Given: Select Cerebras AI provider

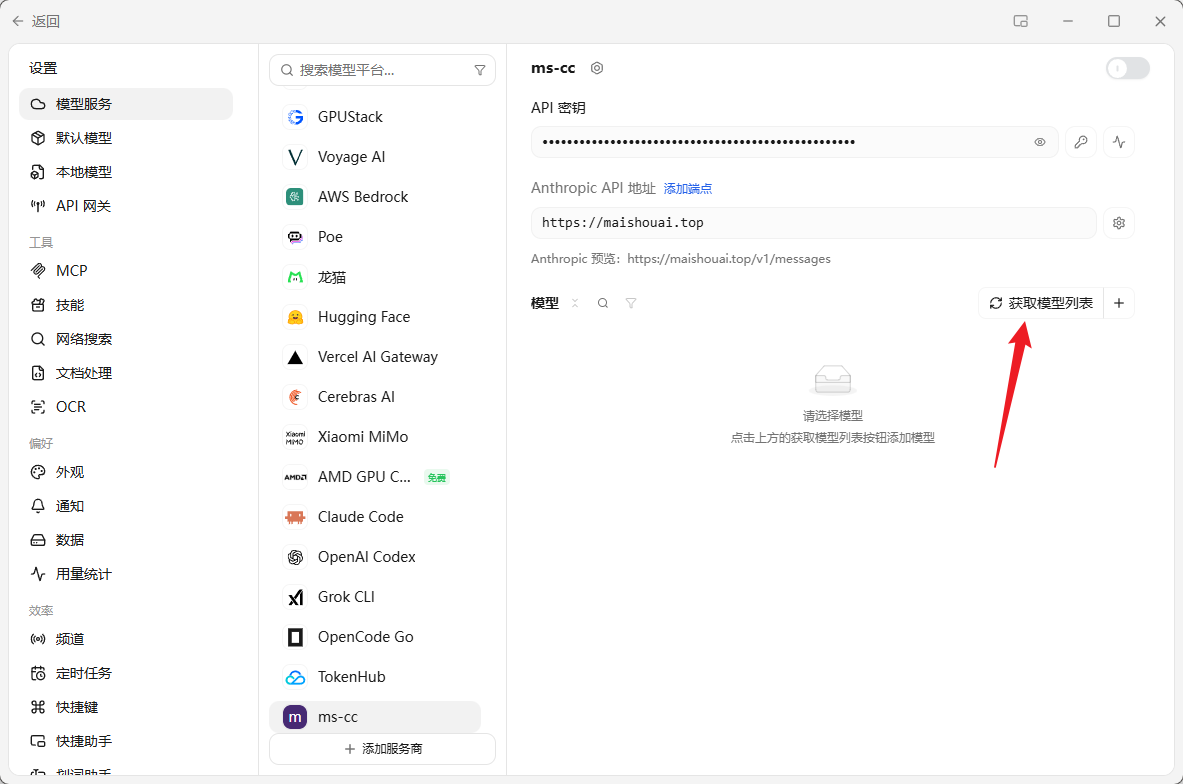Looking at the screenshot, I should pyautogui.click(x=375, y=397).
